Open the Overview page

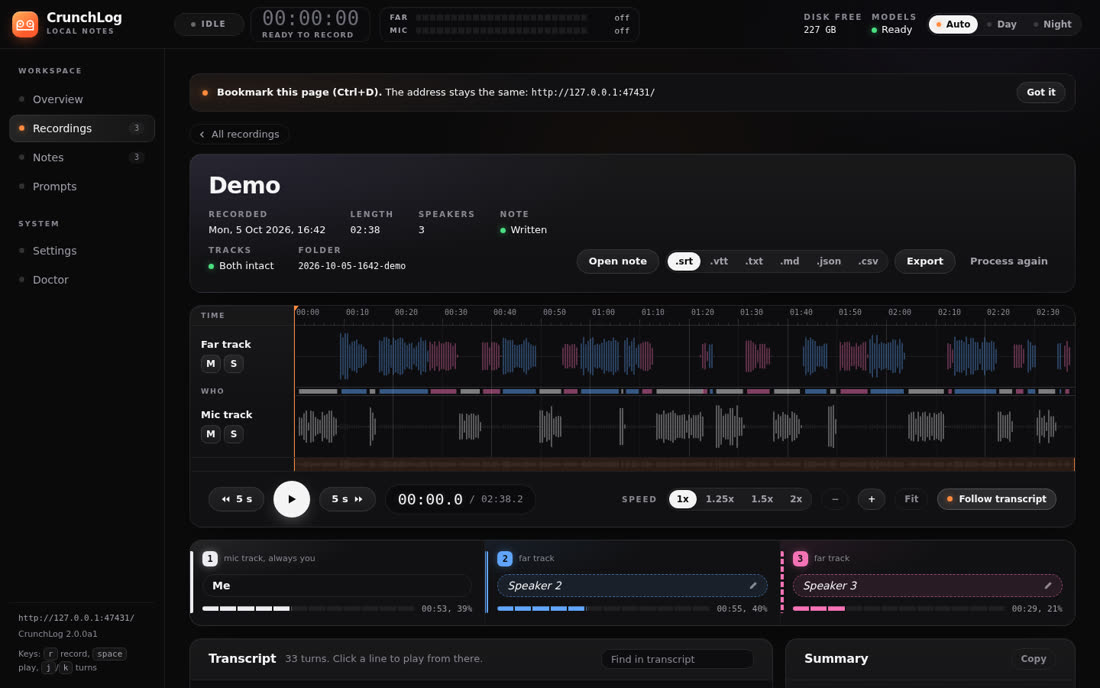(82, 100)
